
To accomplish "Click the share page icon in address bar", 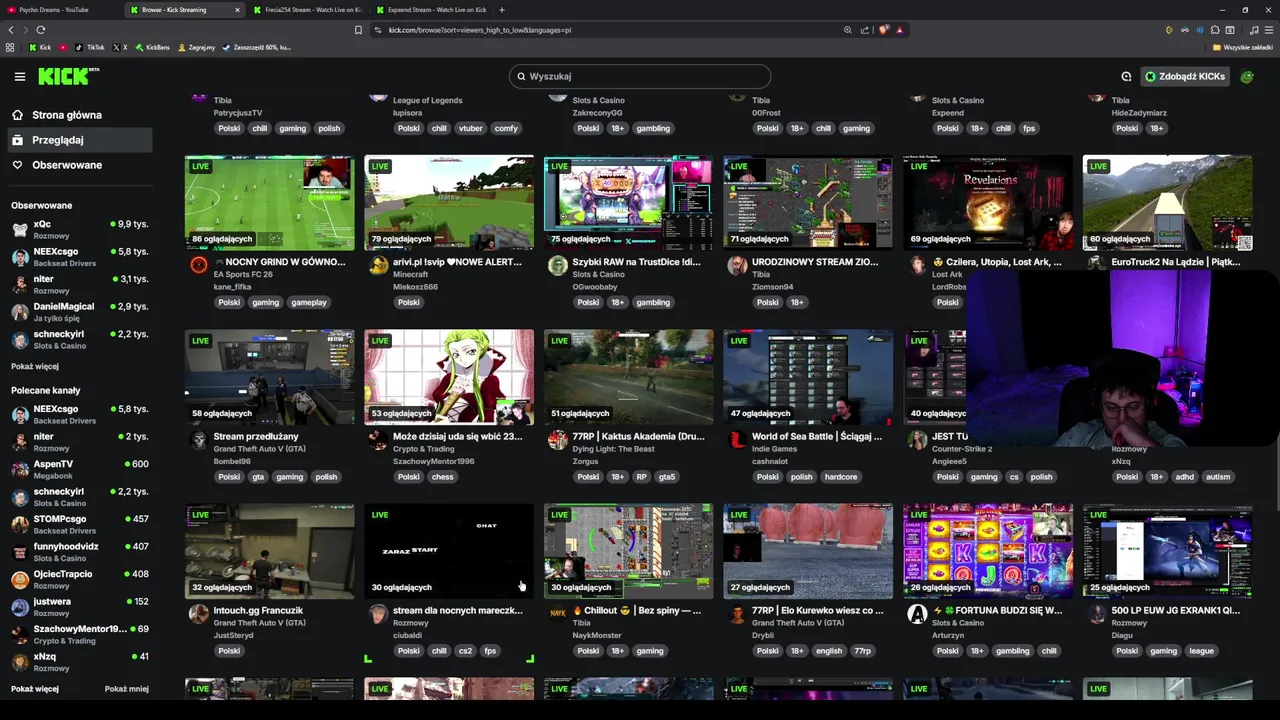I will (865, 30).
